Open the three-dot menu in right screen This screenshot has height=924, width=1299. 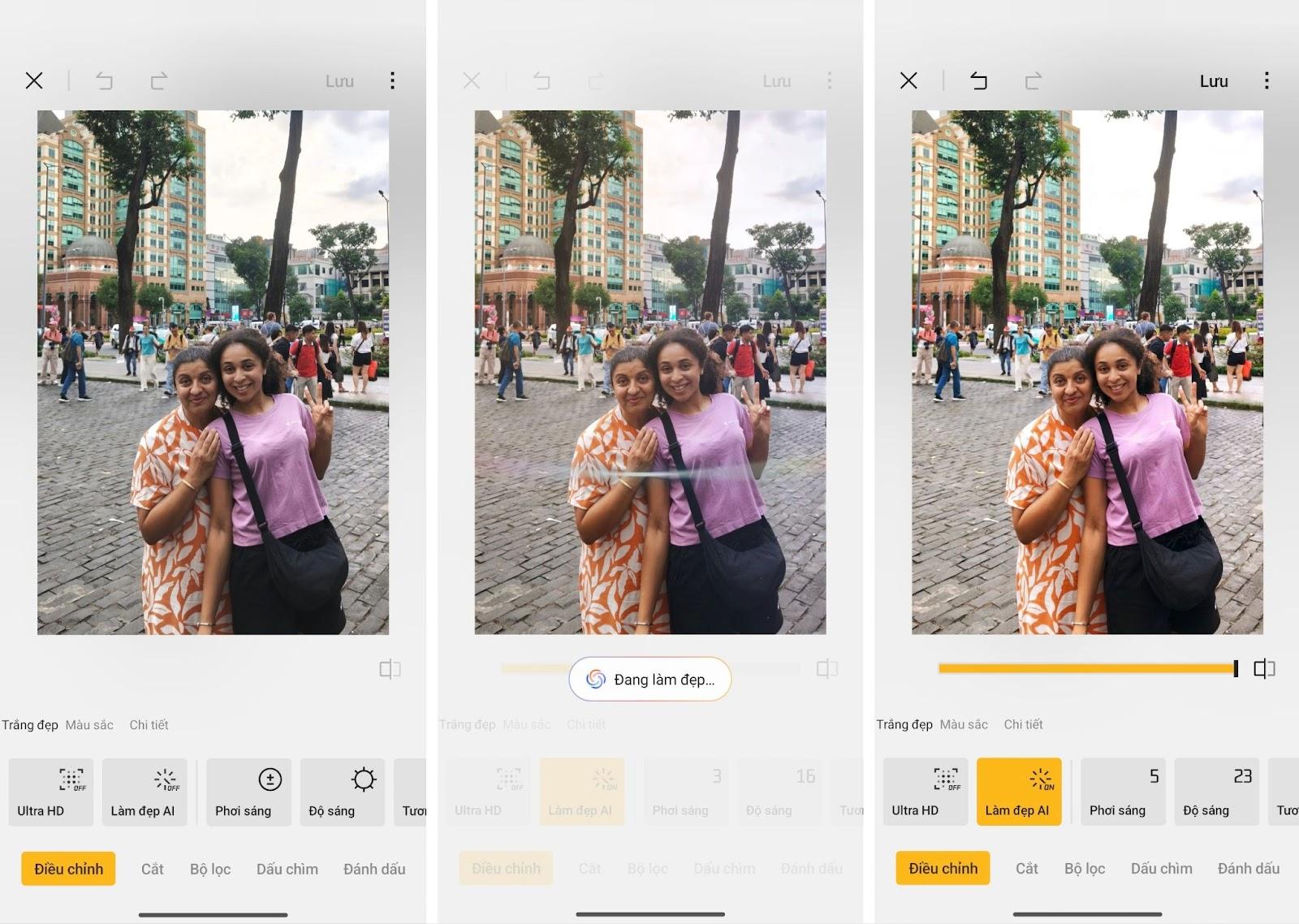tap(1267, 80)
